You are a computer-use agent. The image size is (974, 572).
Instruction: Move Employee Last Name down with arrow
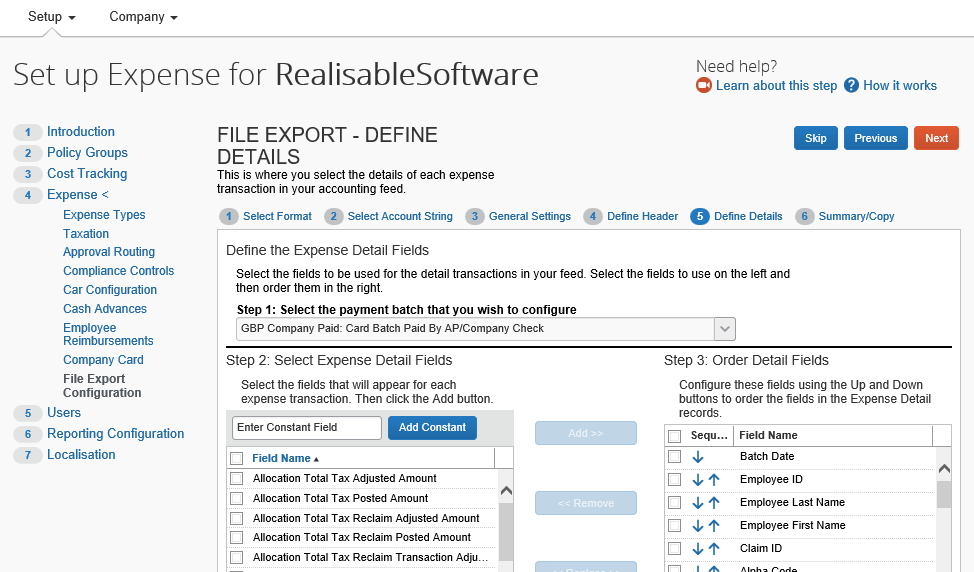tap(698, 503)
